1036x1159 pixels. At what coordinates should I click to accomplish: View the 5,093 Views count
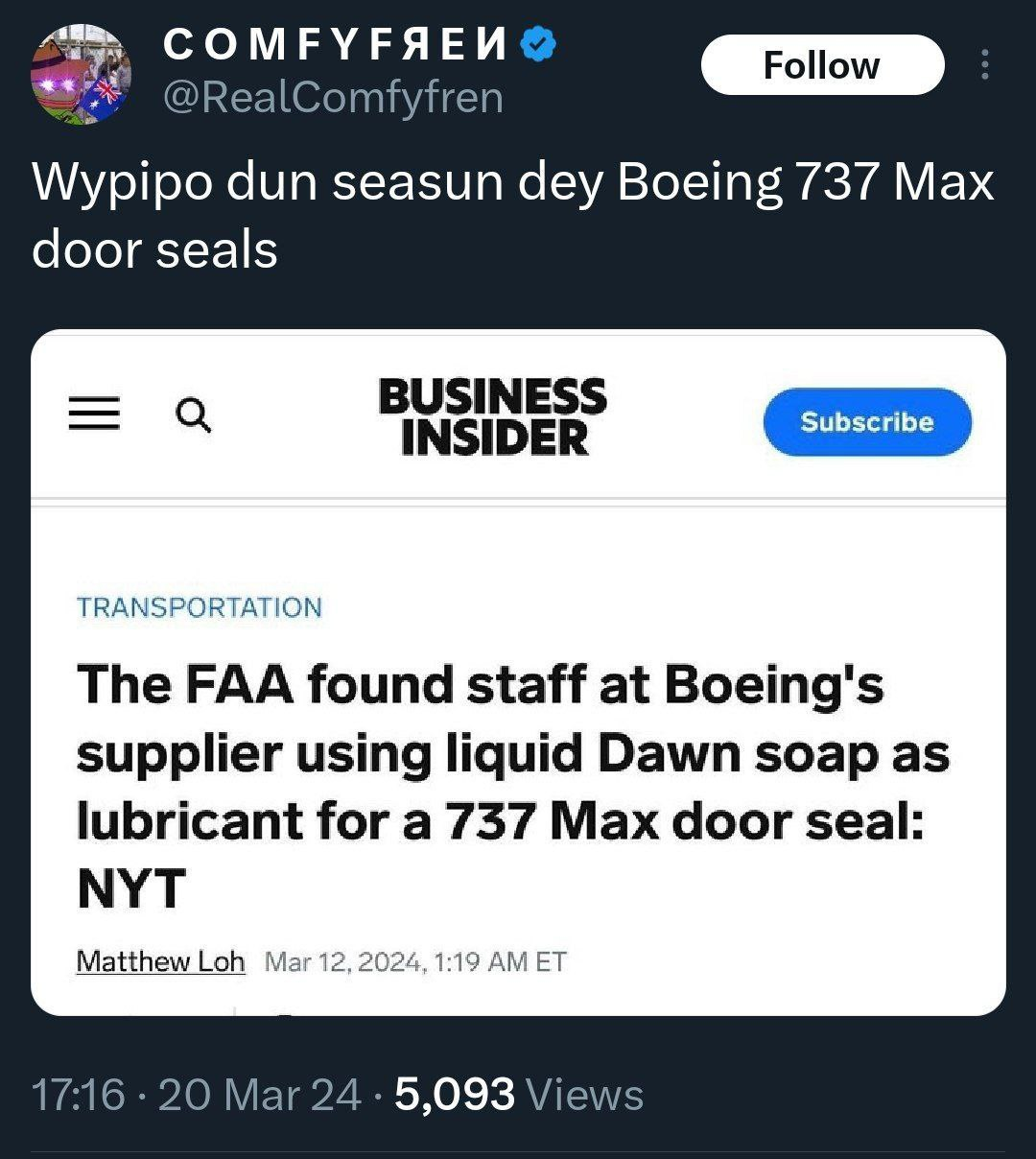[519, 1095]
